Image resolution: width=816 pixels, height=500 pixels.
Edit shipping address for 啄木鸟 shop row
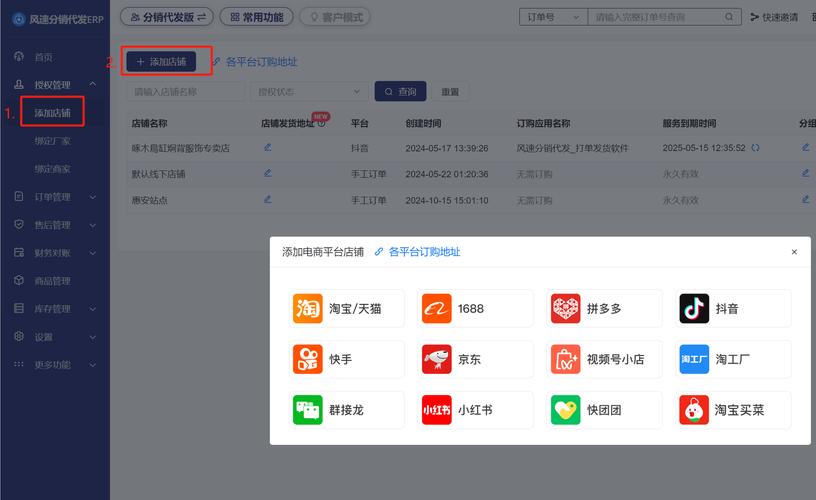point(267,147)
